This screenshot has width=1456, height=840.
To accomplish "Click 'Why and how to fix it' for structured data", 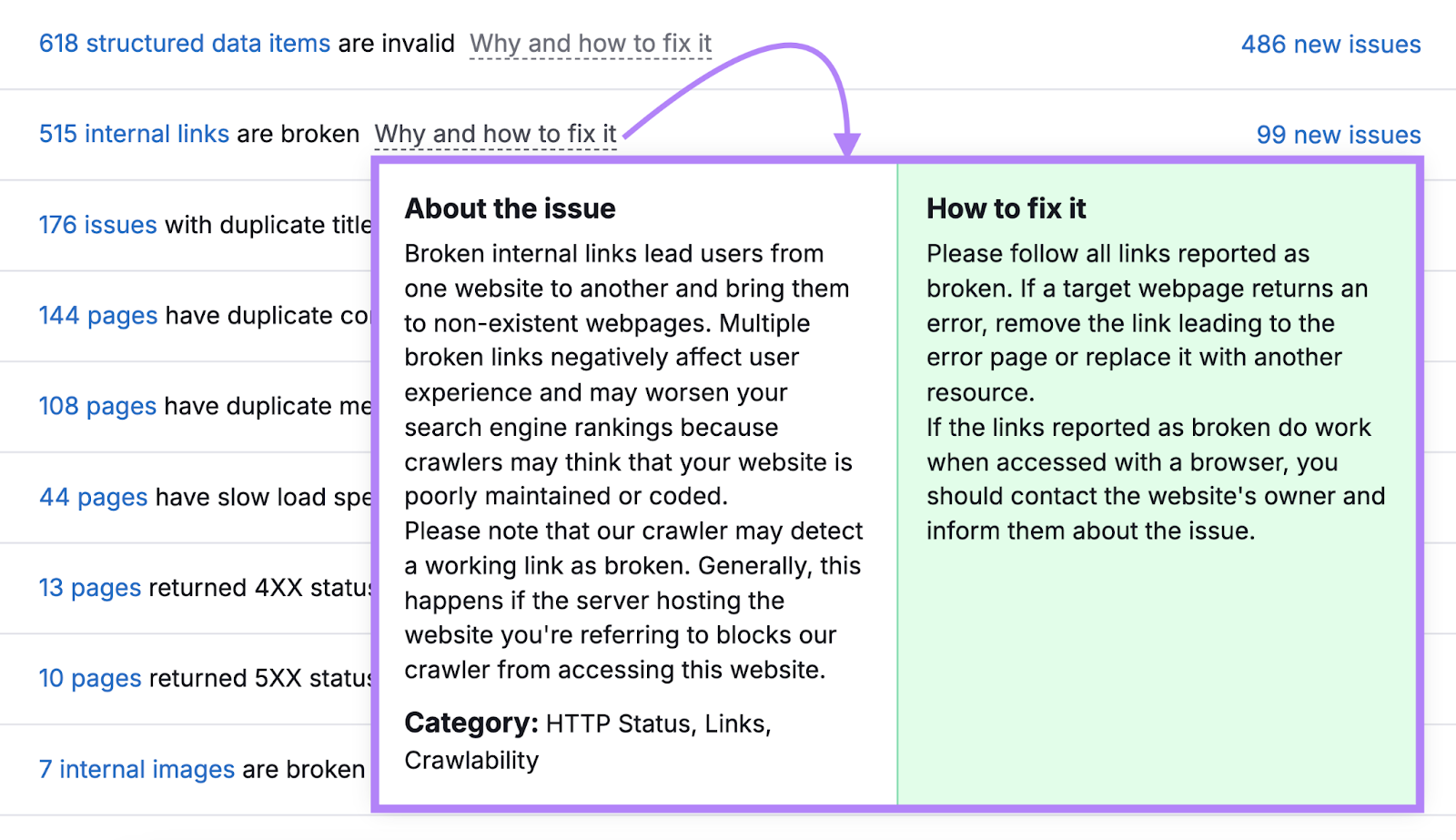I will pos(590,44).
